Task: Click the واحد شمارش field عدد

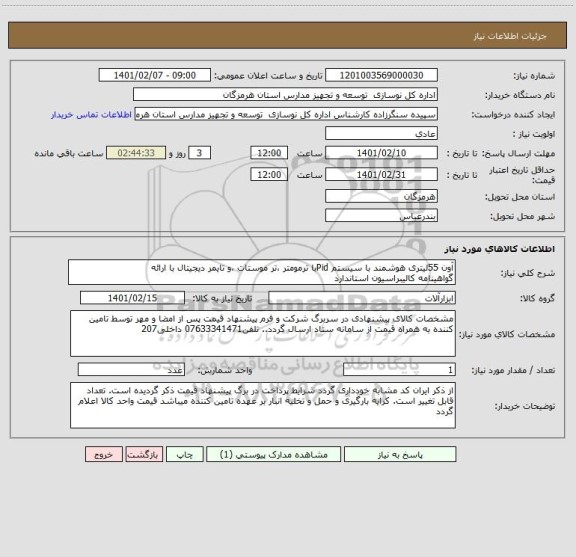Action: coord(131,370)
